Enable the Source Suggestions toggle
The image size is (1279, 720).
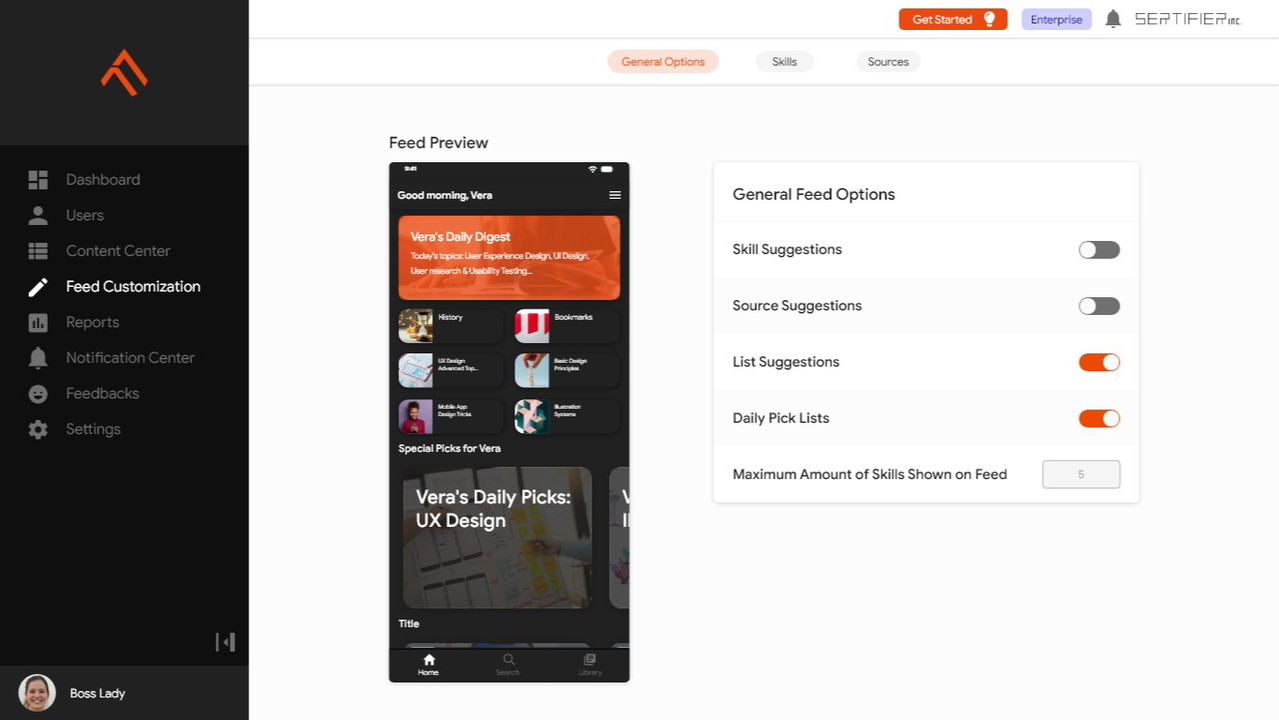[x=1099, y=306]
